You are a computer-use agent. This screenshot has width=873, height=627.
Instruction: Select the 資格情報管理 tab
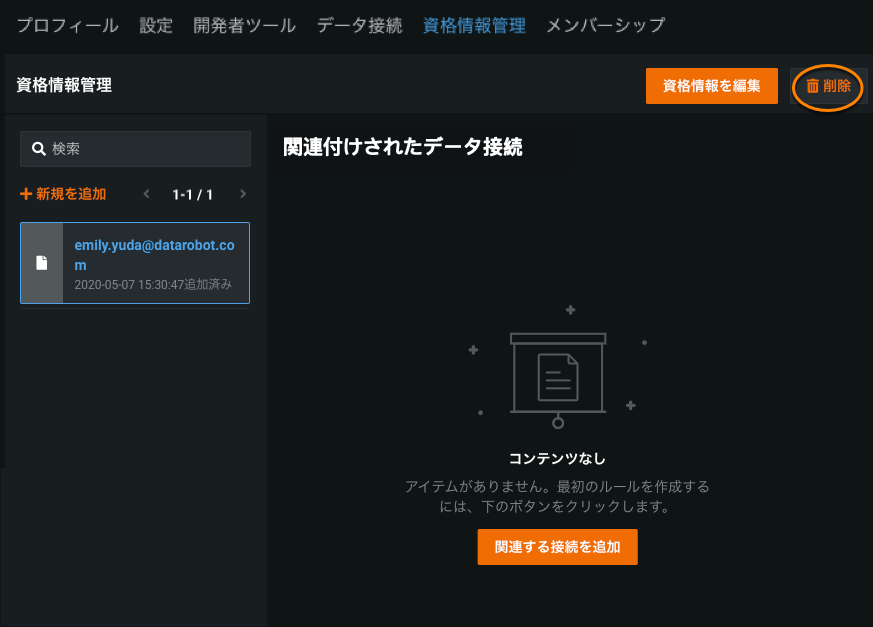pyautogui.click(x=474, y=26)
